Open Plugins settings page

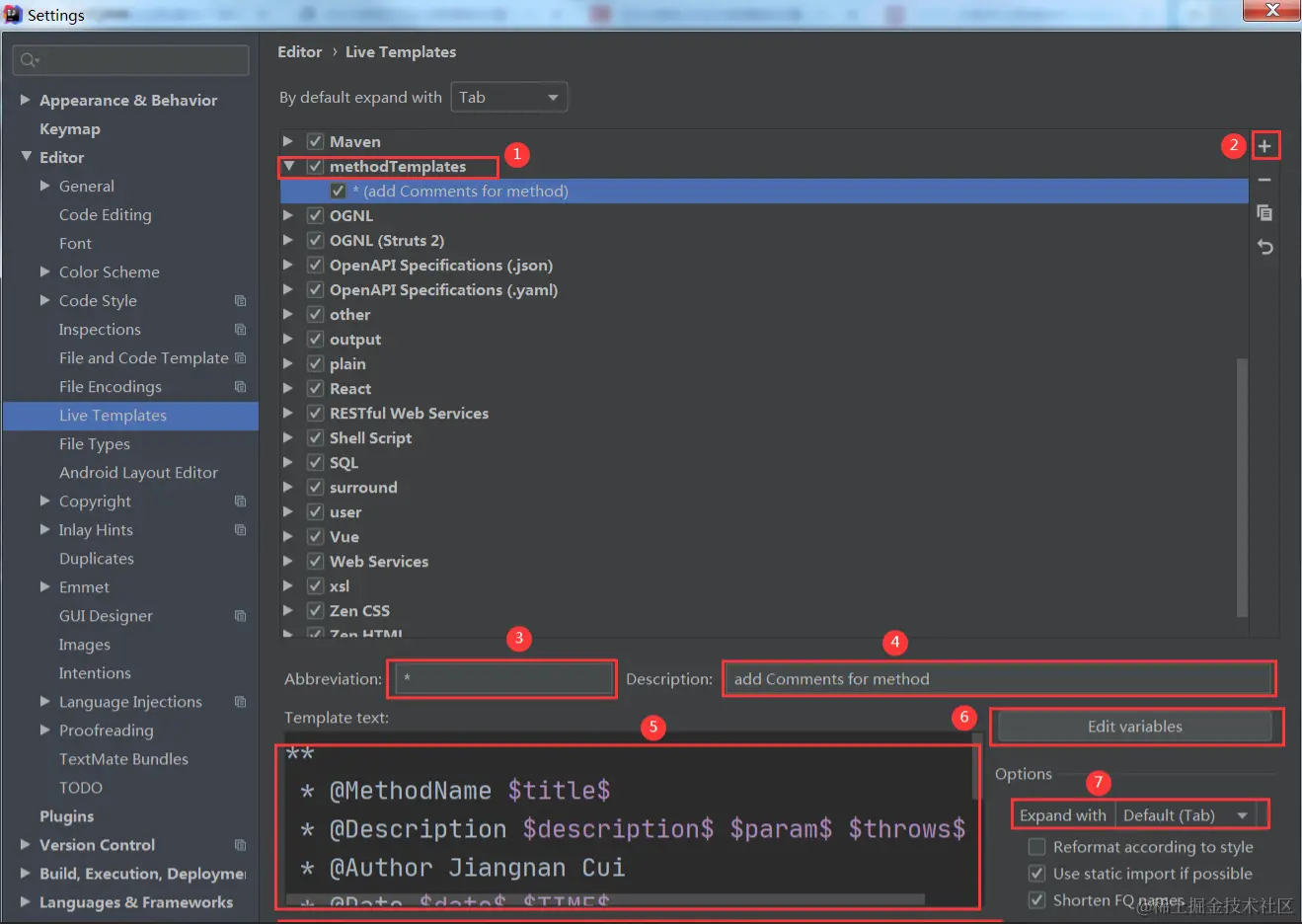click(x=66, y=816)
